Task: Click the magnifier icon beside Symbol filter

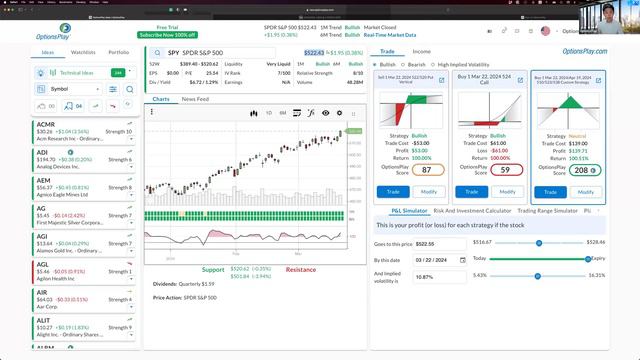Action: (130, 89)
